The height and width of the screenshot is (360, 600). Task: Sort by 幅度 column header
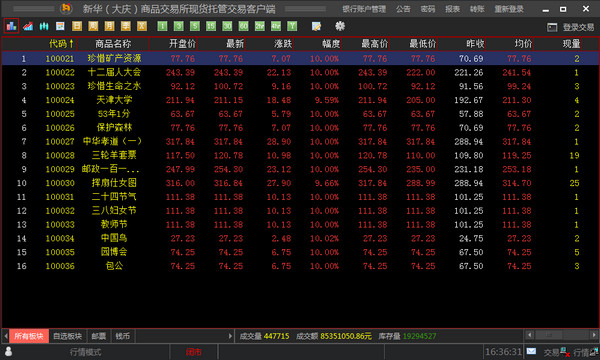pos(331,44)
